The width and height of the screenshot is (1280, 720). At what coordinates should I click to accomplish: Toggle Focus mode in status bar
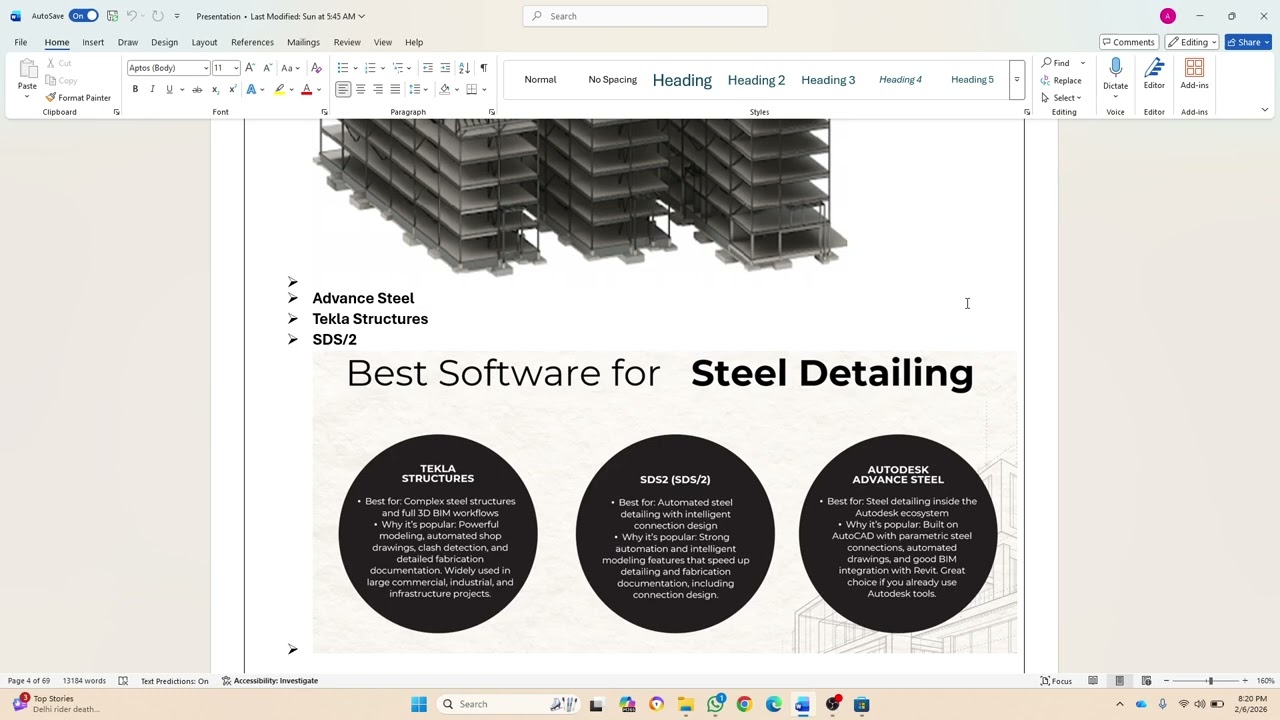[x=1056, y=681]
